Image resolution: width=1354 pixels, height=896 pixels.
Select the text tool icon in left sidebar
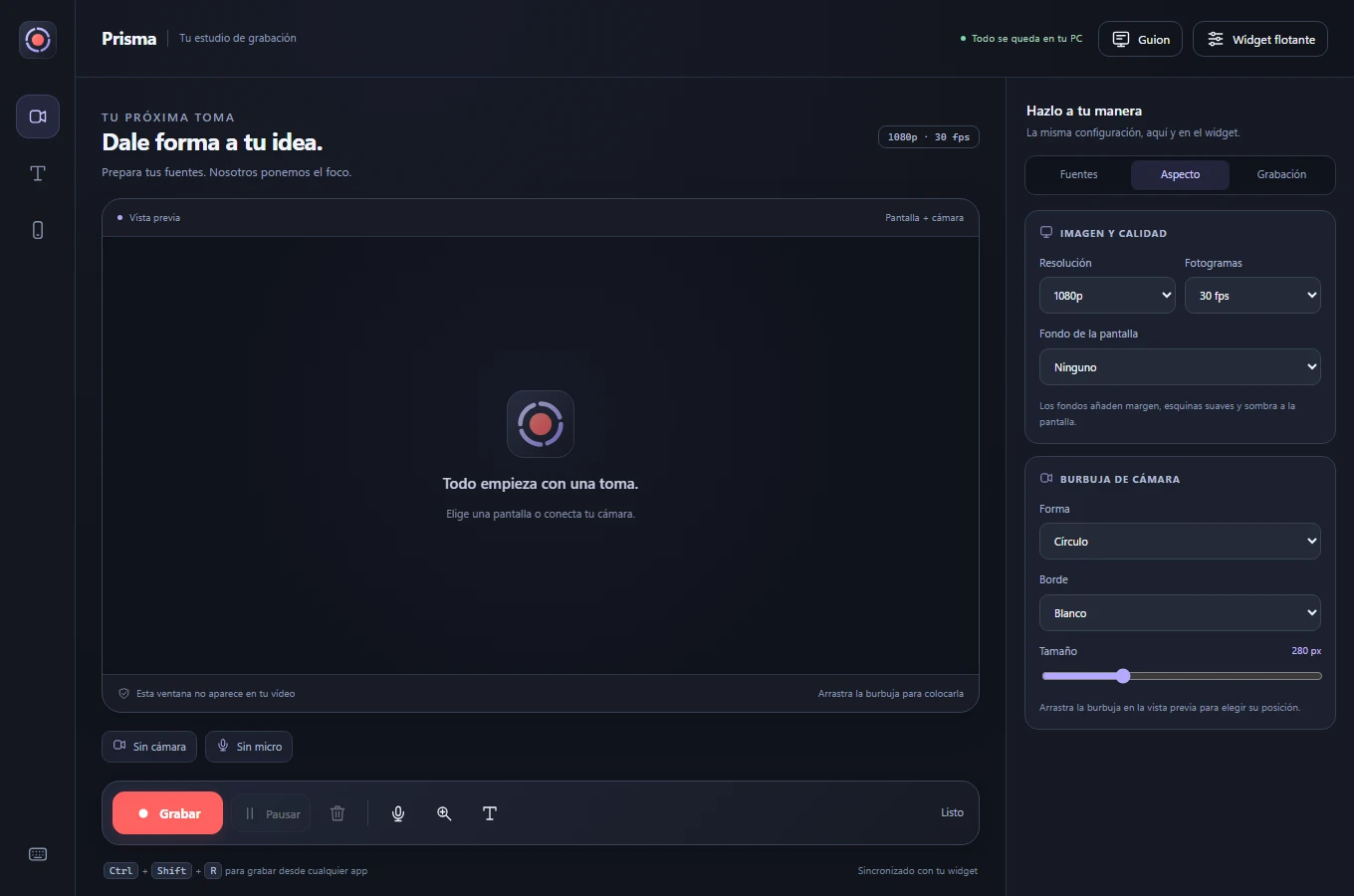coord(38,173)
